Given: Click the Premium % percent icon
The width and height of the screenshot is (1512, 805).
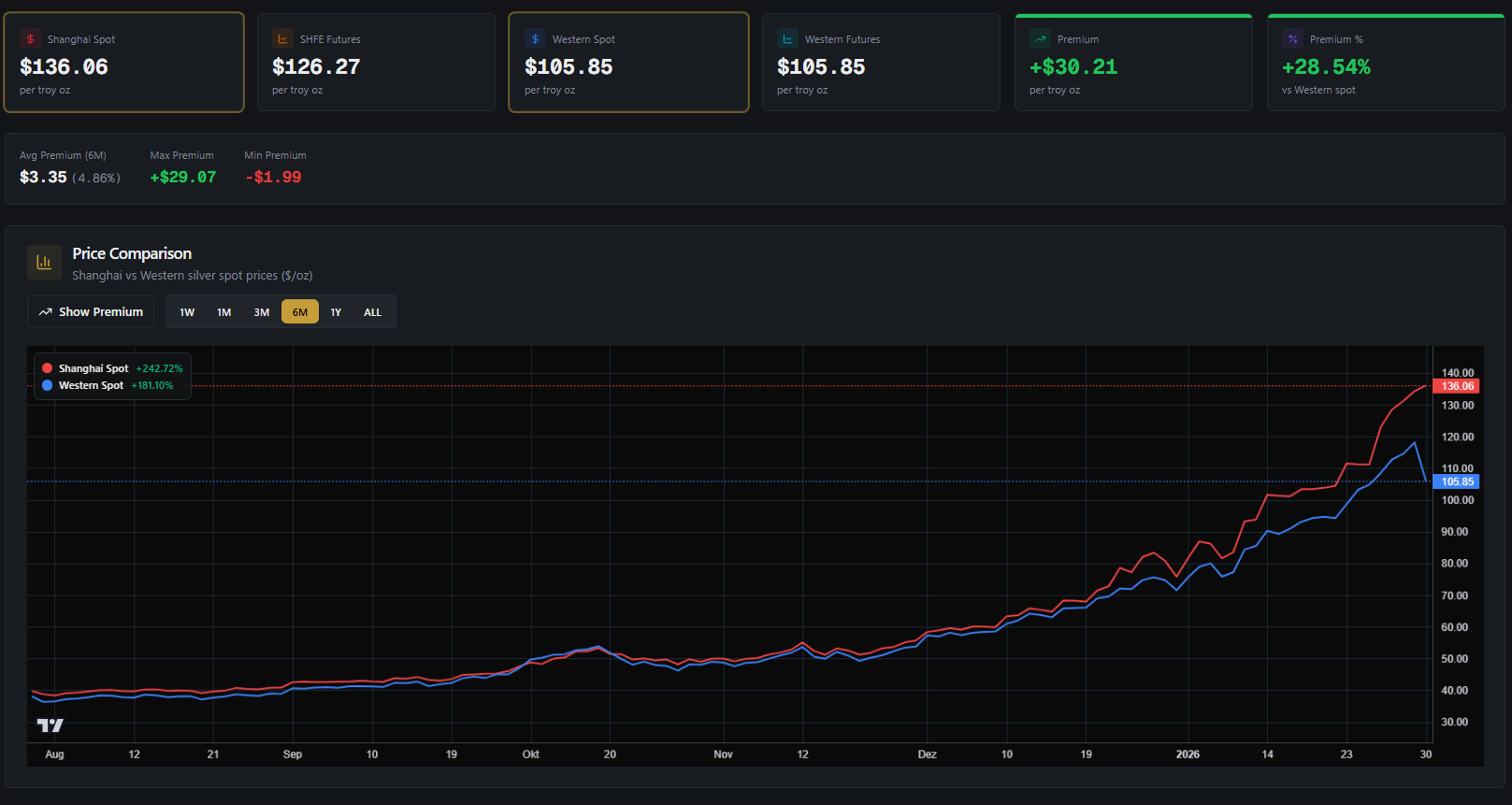Looking at the screenshot, I should [x=1292, y=39].
